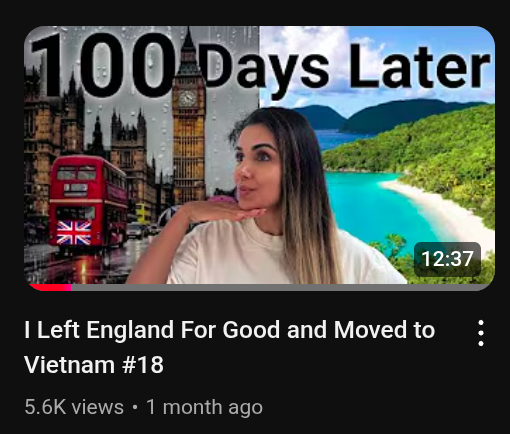Click the "1 month ago" upload date
This screenshot has width=510, height=434.
(204, 407)
